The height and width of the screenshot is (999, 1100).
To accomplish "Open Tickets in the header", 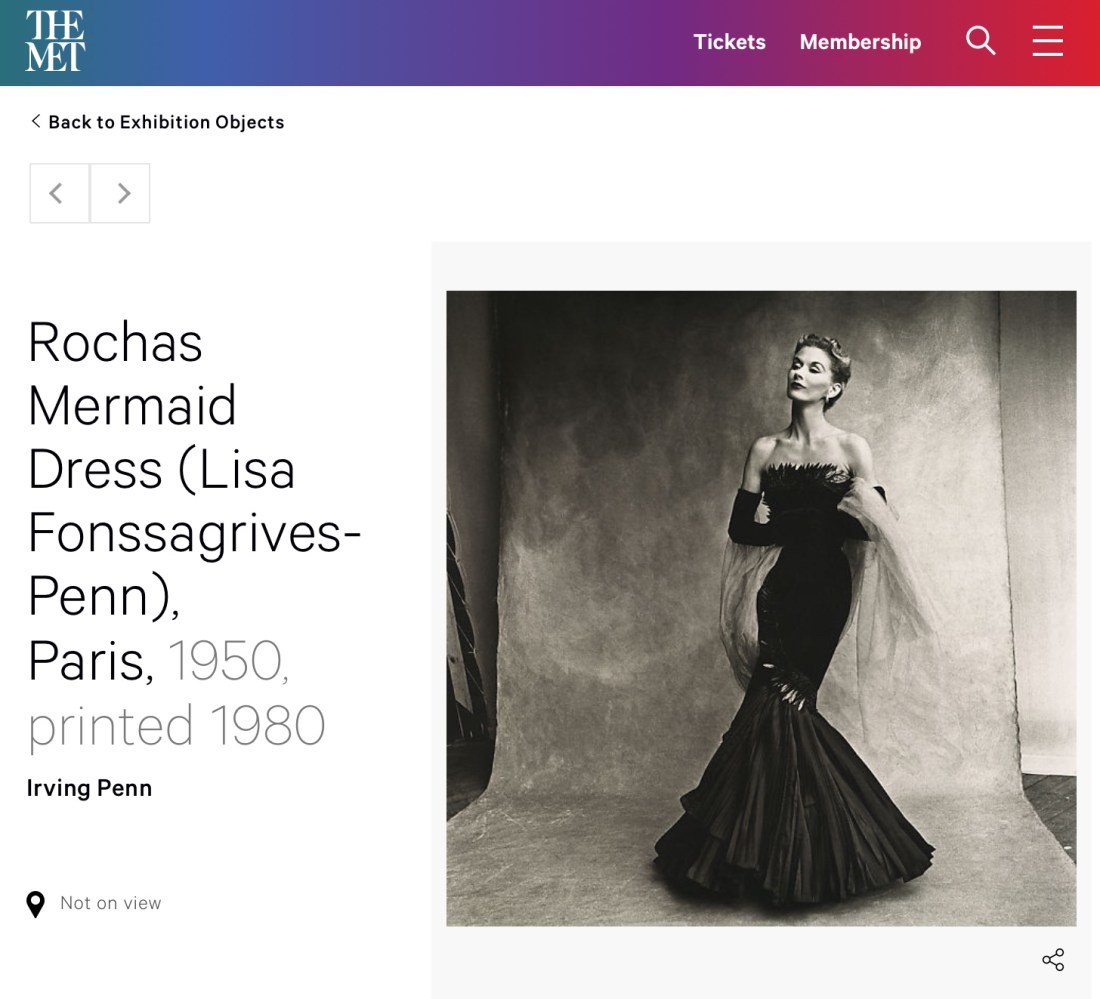I will pos(729,42).
